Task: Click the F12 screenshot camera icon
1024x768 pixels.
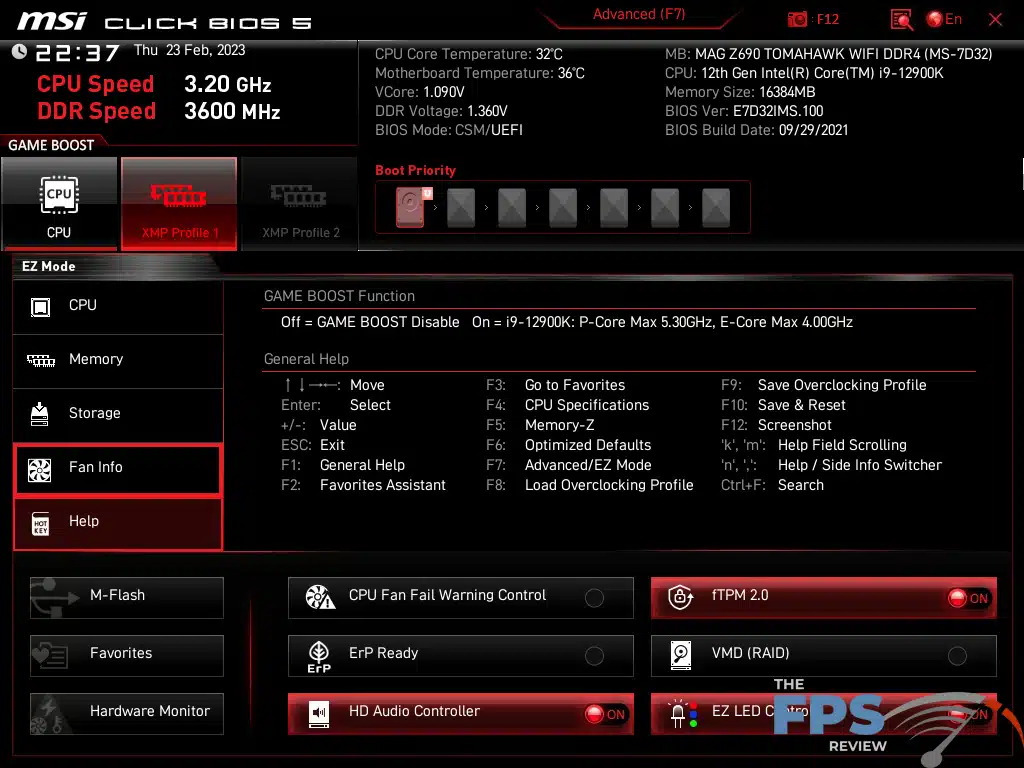Action: 797,20
